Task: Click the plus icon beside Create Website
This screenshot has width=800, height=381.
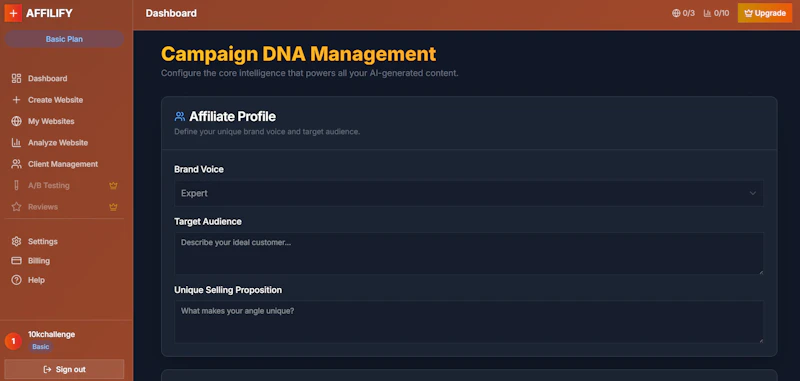Action: pyautogui.click(x=16, y=100)
